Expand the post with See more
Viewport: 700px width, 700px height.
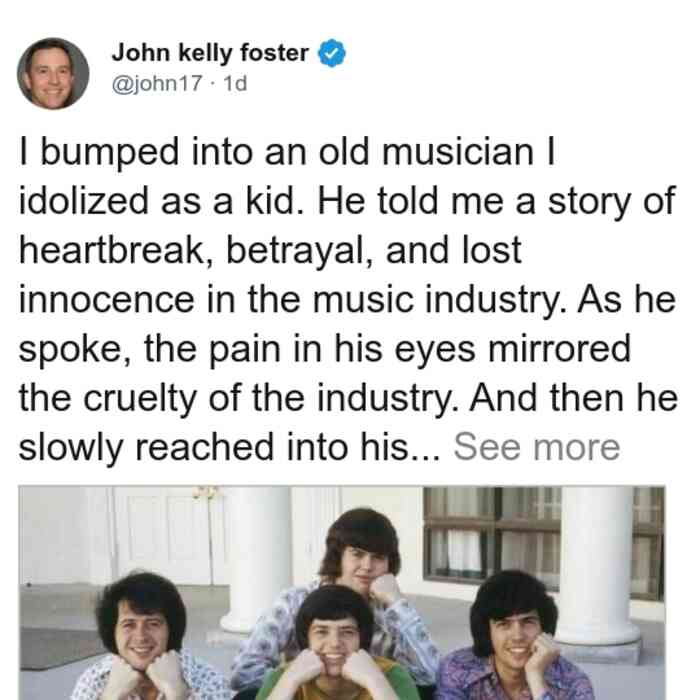(x=537, y=447)
